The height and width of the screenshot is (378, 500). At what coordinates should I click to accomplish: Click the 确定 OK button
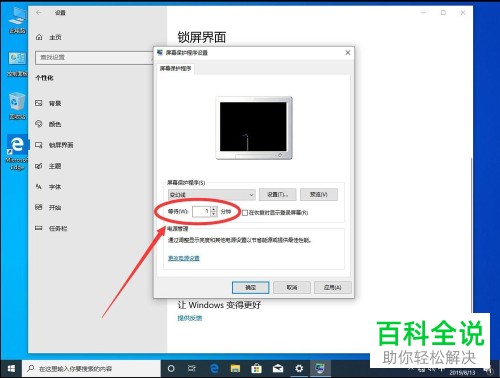[x=250, y=287]
